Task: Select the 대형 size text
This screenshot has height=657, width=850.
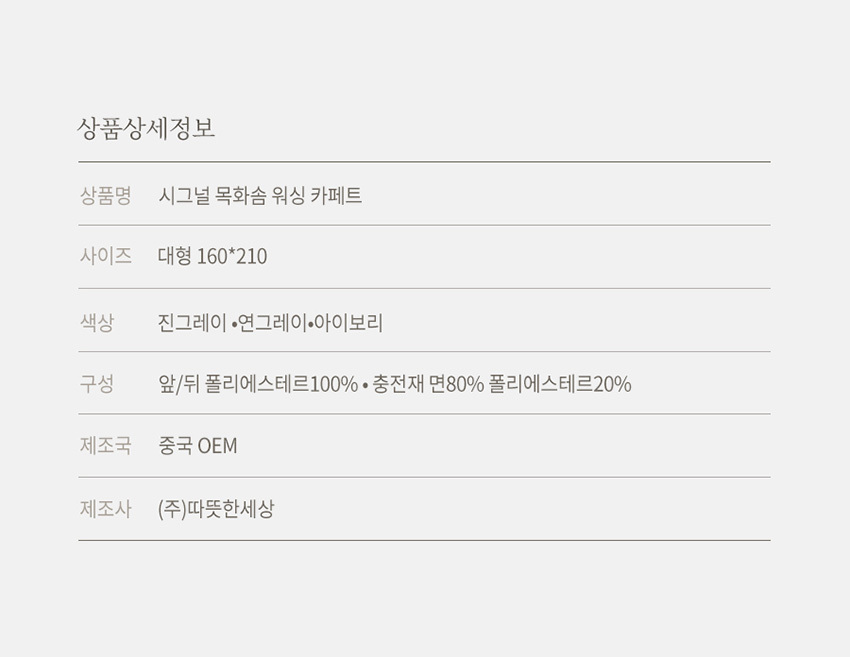Action: (x=176, y=257)
